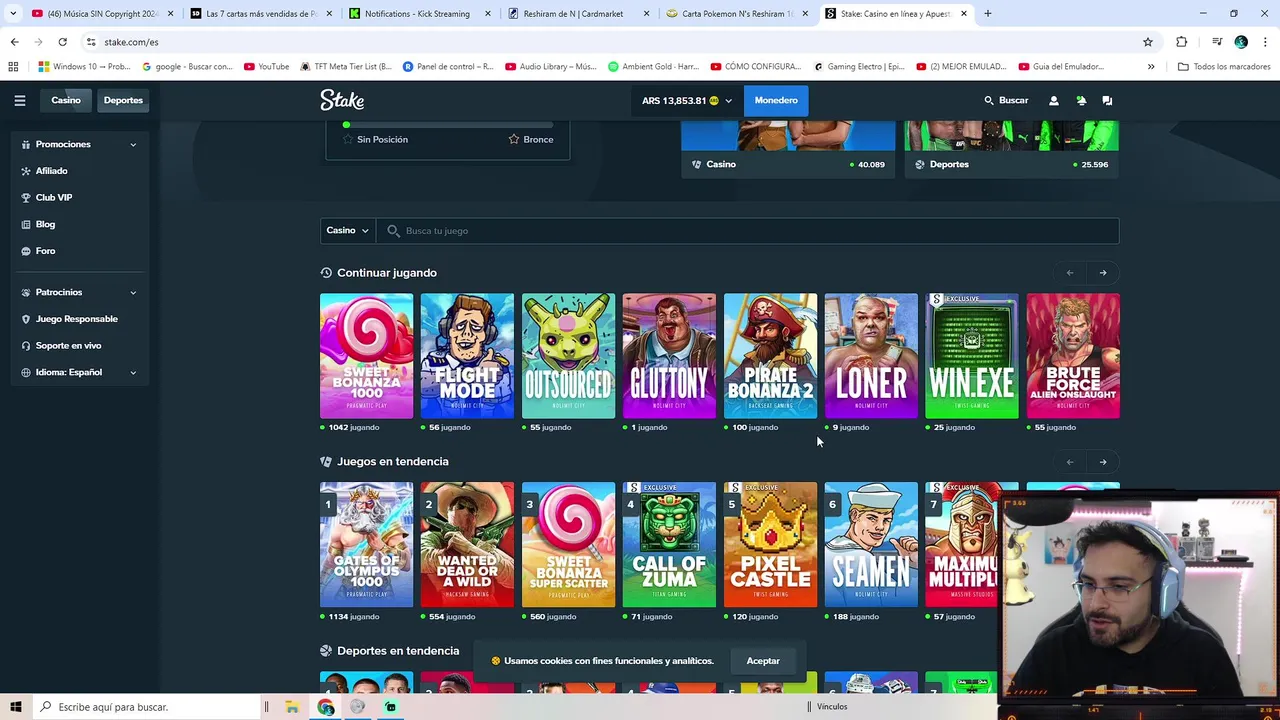Open the chat icon in header

pos(1107,100)
